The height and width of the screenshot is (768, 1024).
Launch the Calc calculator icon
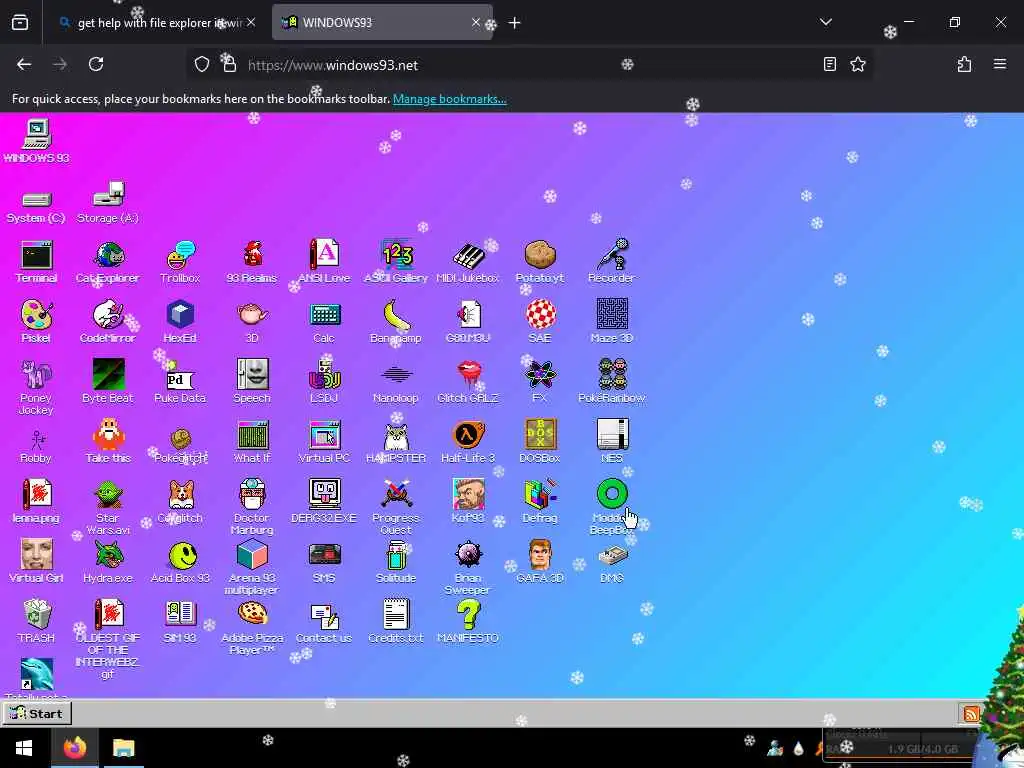(x=324, y=322)
